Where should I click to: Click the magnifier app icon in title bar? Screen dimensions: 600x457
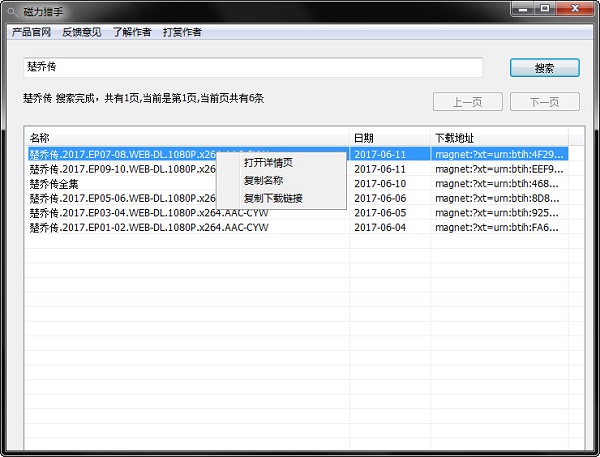(x=10, y=10)
